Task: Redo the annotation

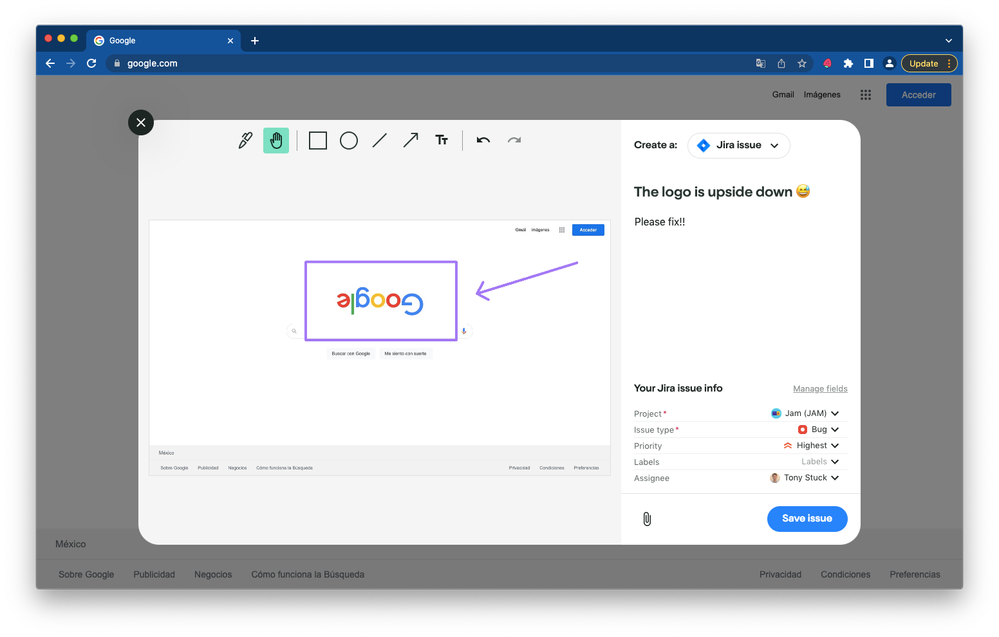Action: click(514, 140)
